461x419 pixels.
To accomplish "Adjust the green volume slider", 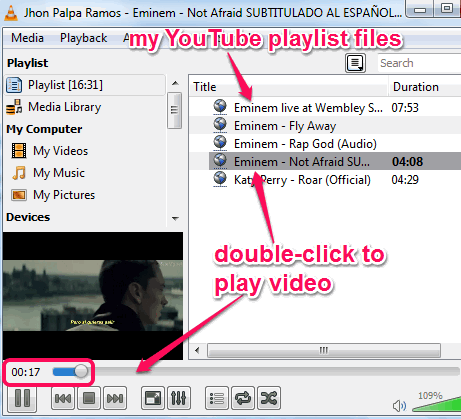I will [x=437, y=405].
